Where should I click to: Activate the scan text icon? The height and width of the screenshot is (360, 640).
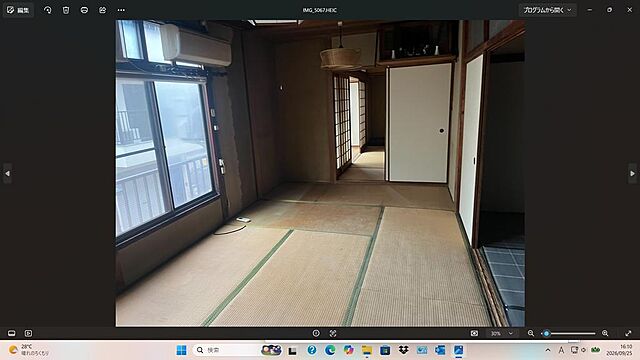coord(333,333)
